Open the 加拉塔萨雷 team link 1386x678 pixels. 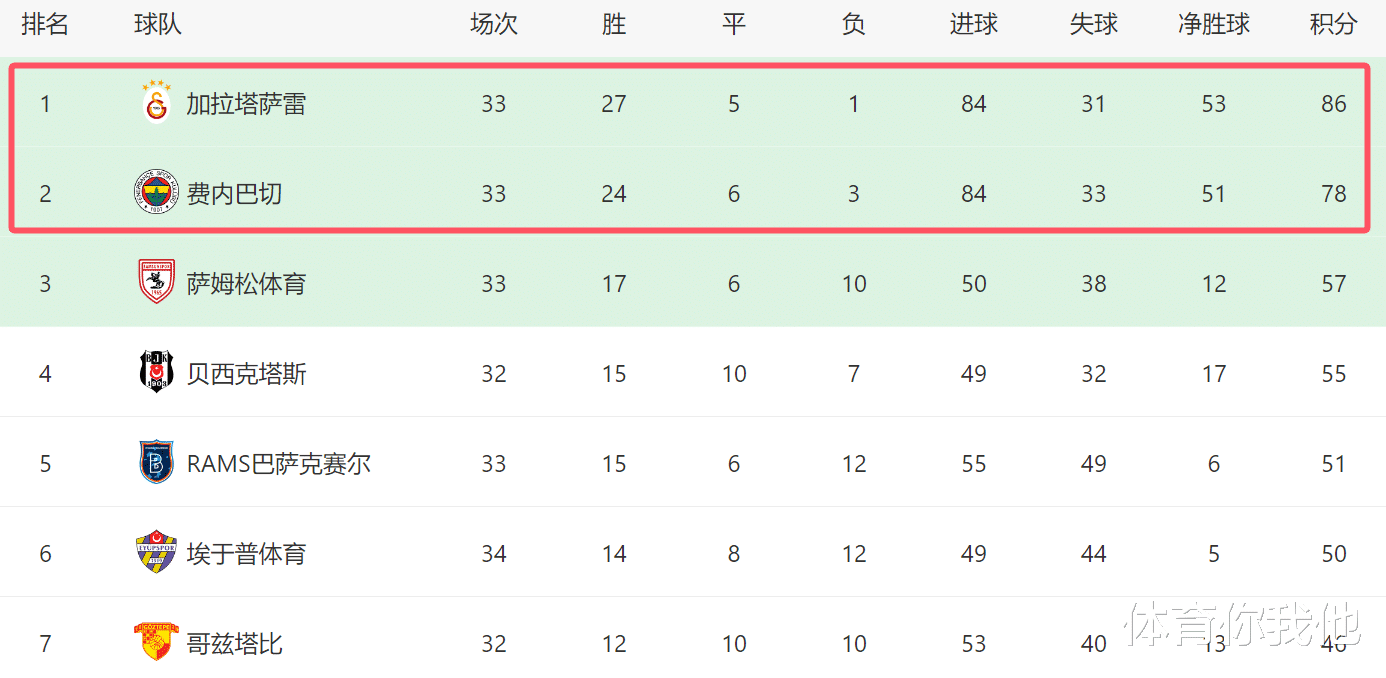click(x=246, y=104)
